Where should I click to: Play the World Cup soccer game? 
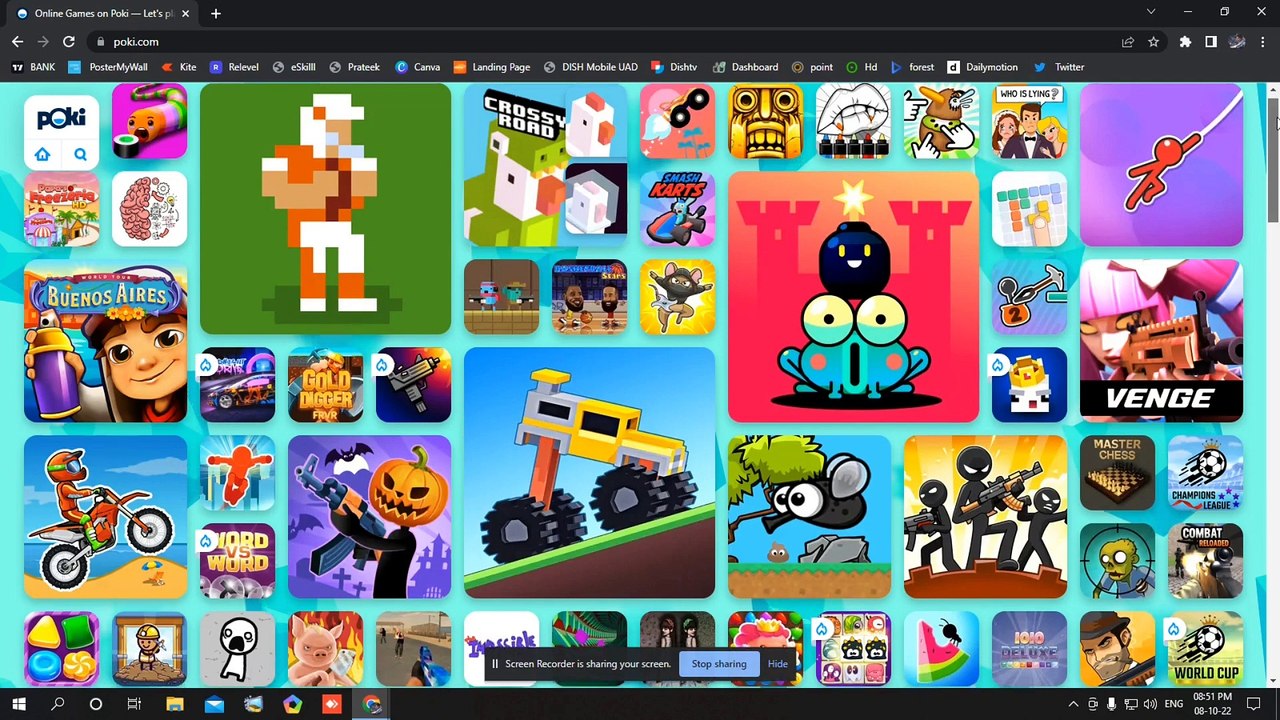point(1205,648)
